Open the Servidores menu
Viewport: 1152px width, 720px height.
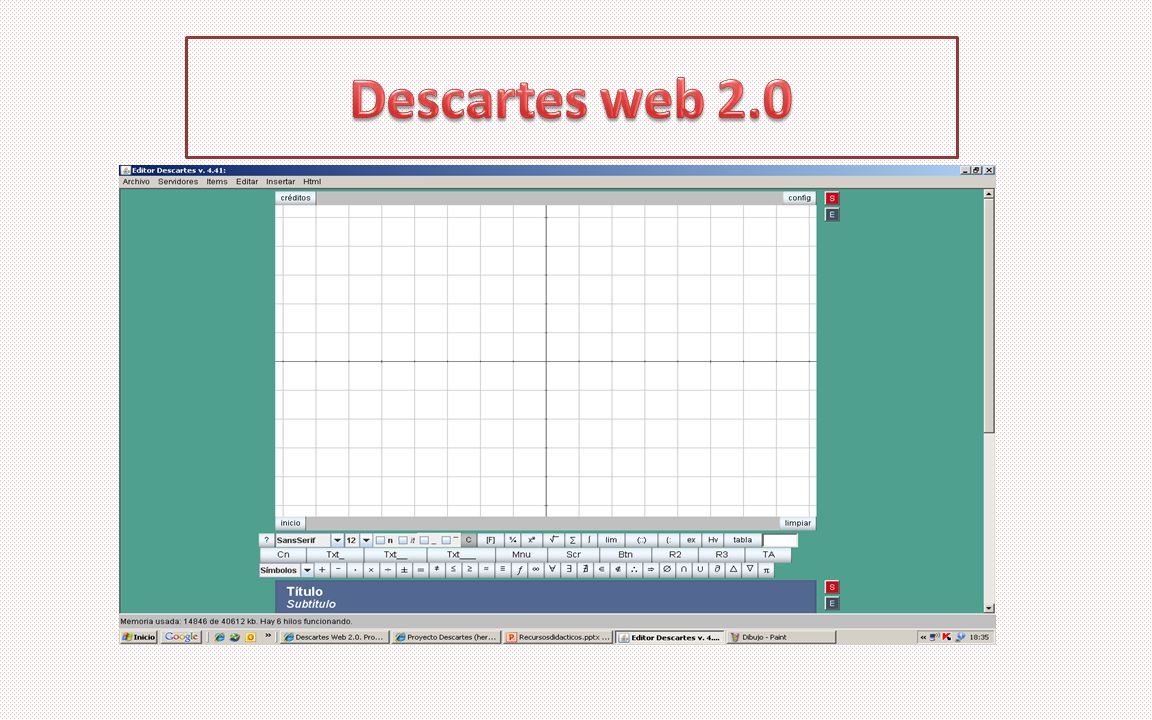pos(178,181)
